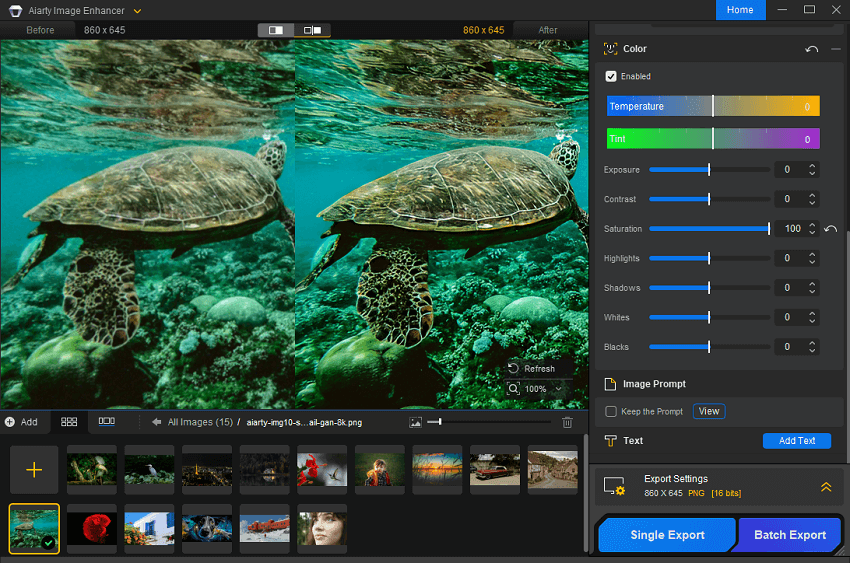Click the Color panel face icon
This screenshot has width=850, height=563.
(610, 49)
